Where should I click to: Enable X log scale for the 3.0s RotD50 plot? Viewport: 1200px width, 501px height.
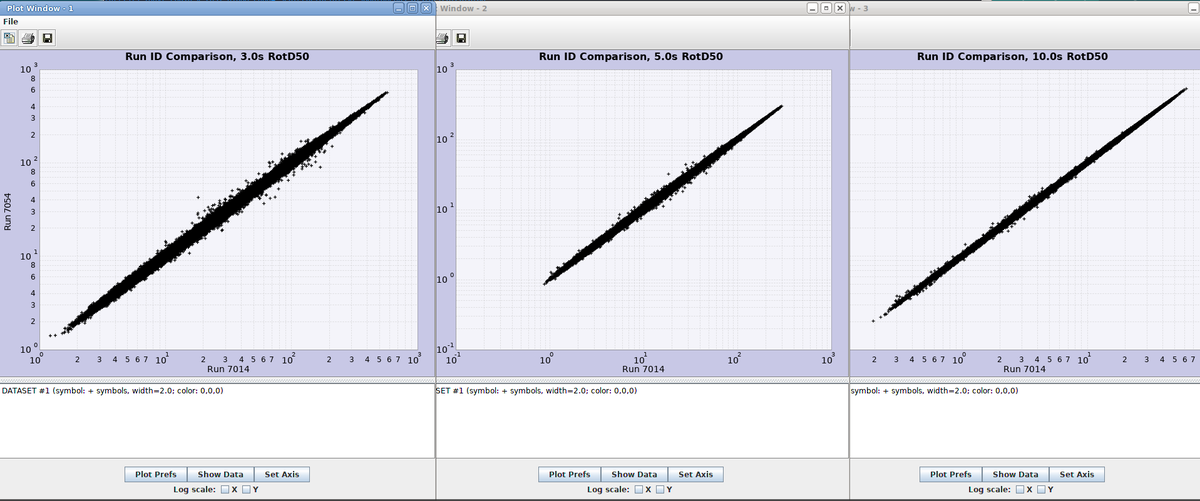(223, 489)
